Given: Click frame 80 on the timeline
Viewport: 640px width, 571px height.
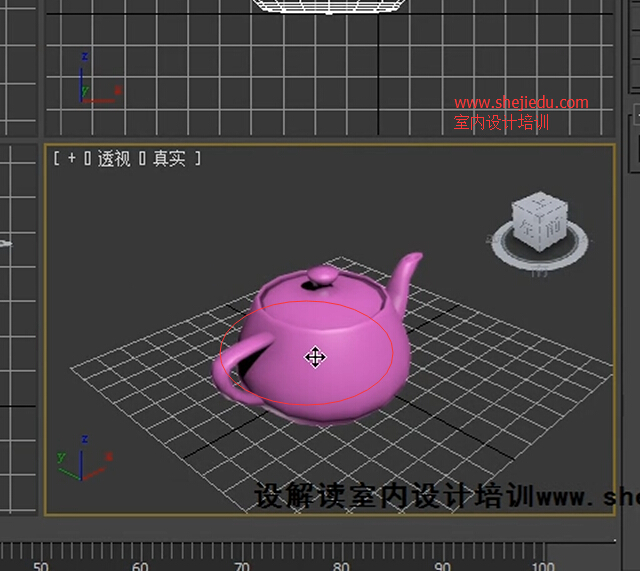Looking at the screenshot, I should (341, 567).
